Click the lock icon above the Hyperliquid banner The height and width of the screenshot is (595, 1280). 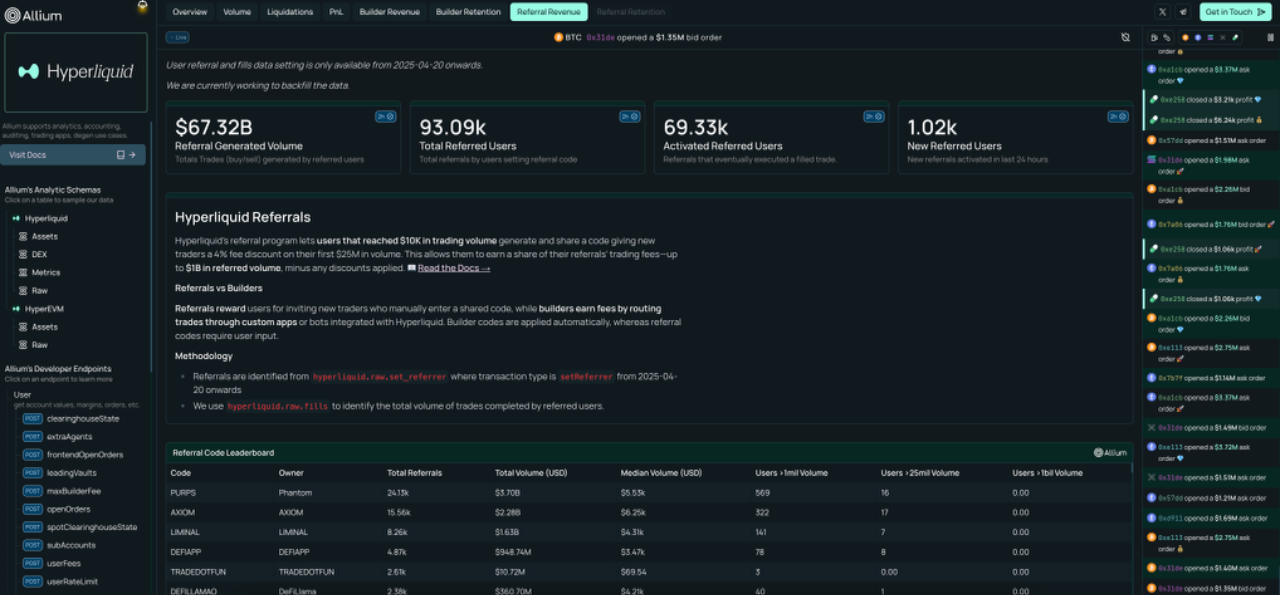coord(142,6)
